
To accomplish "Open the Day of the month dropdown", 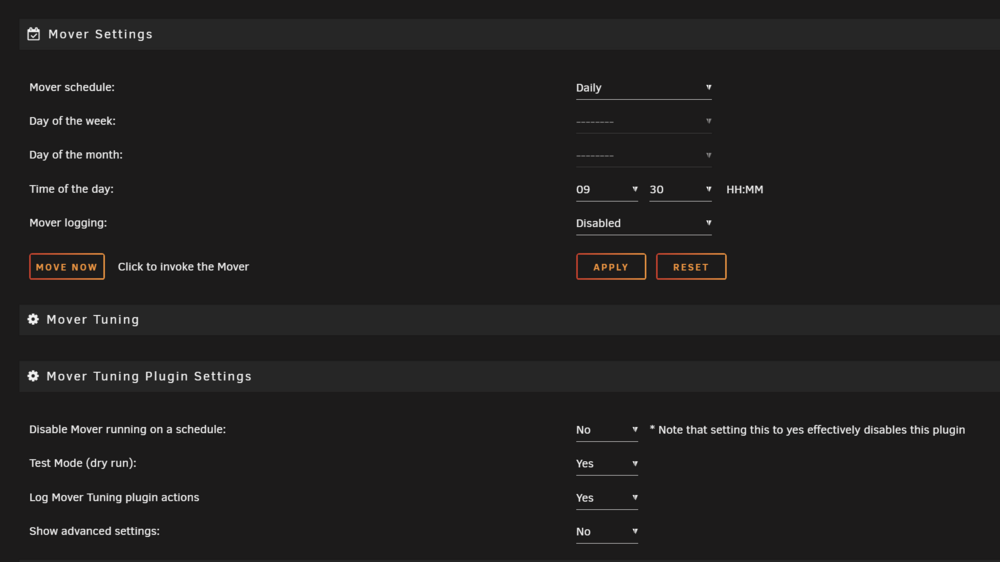I will tap(643, 155).
